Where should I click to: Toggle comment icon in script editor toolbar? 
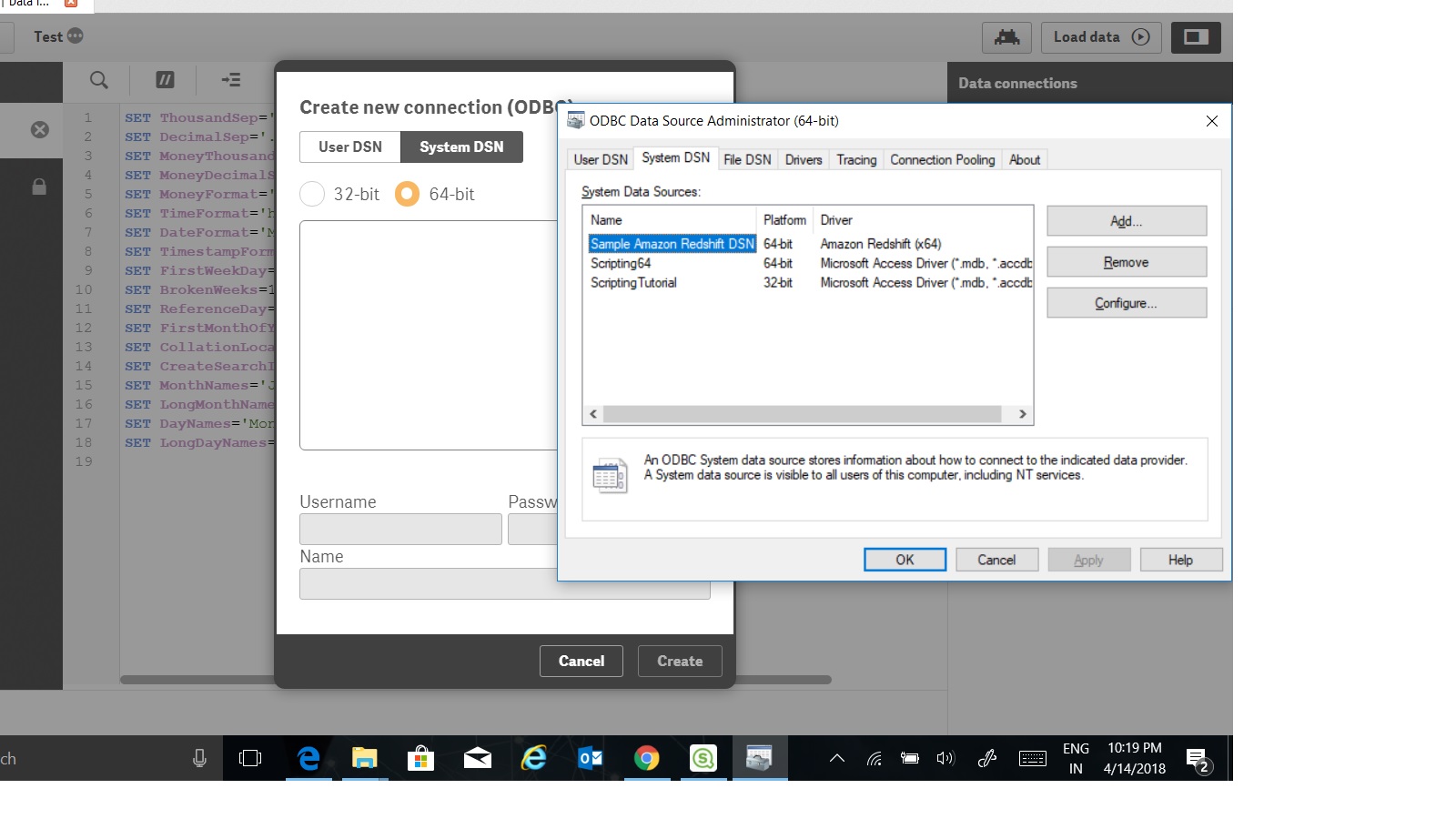(165, 80)
